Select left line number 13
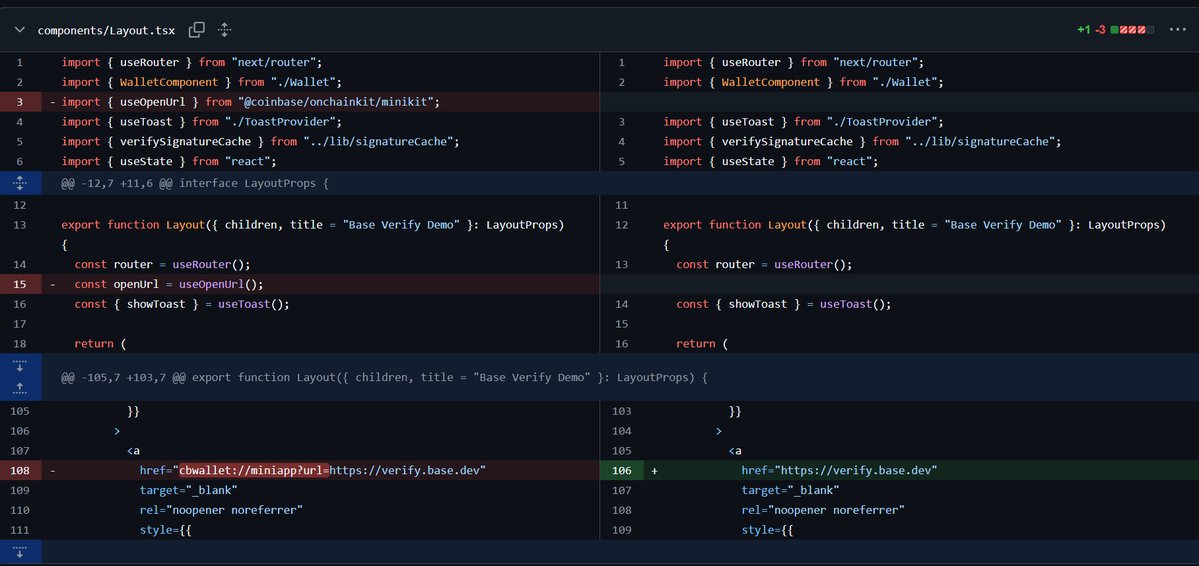 [20, 224]
